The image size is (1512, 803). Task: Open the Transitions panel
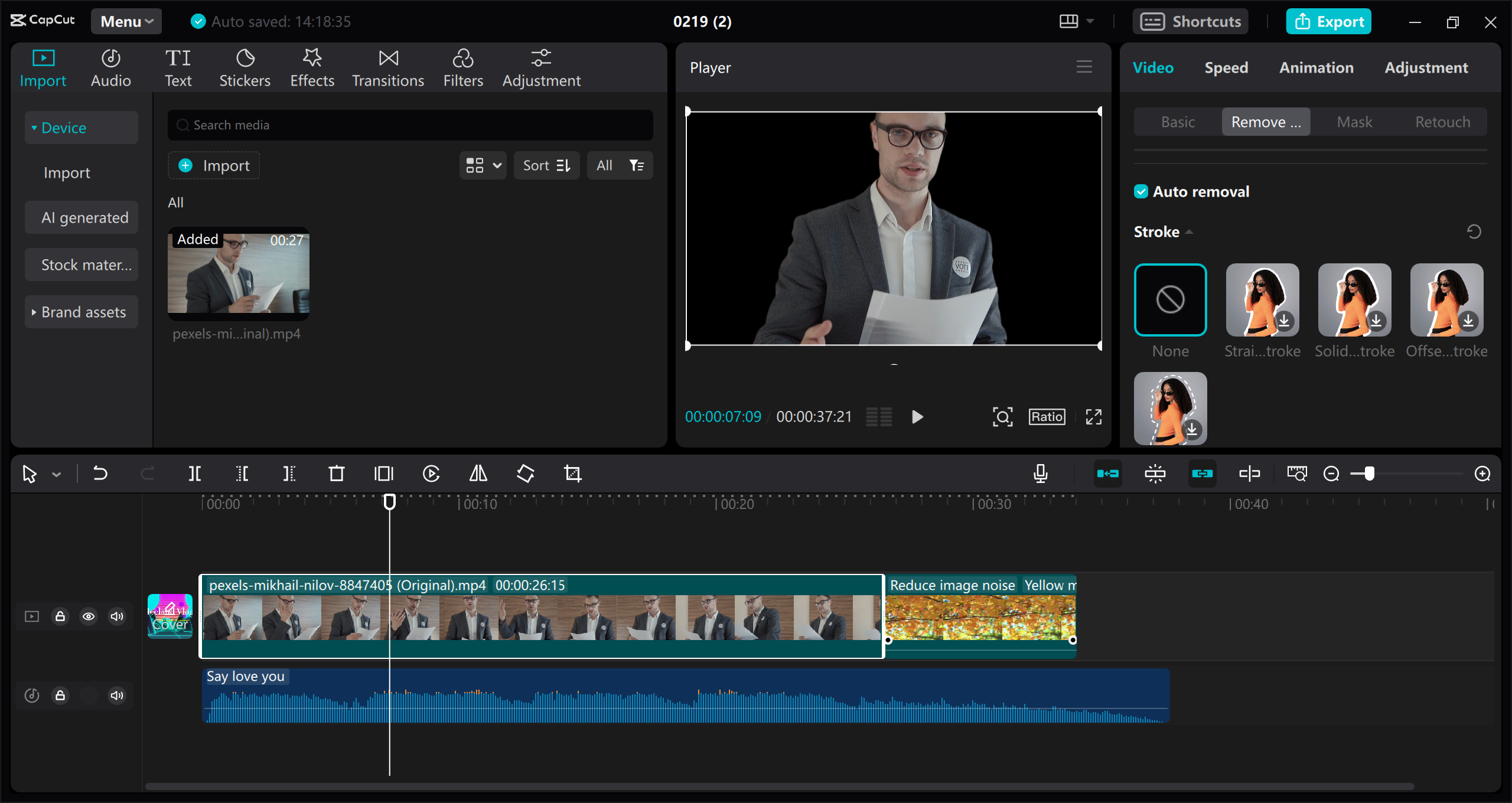point(387,67)
